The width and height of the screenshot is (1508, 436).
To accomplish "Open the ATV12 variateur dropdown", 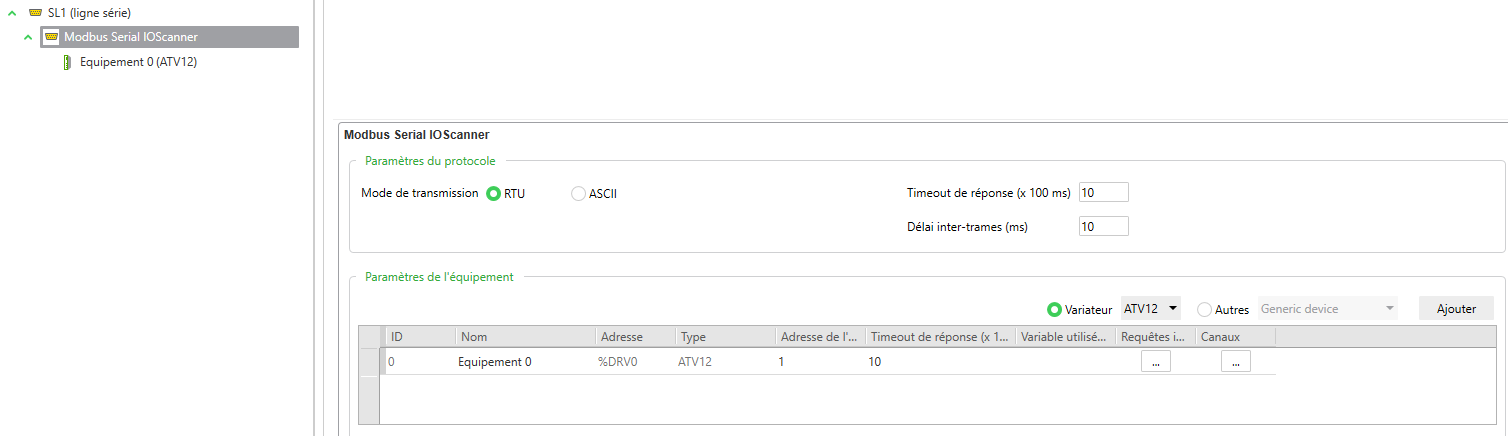I will [x=1151, y=309].
